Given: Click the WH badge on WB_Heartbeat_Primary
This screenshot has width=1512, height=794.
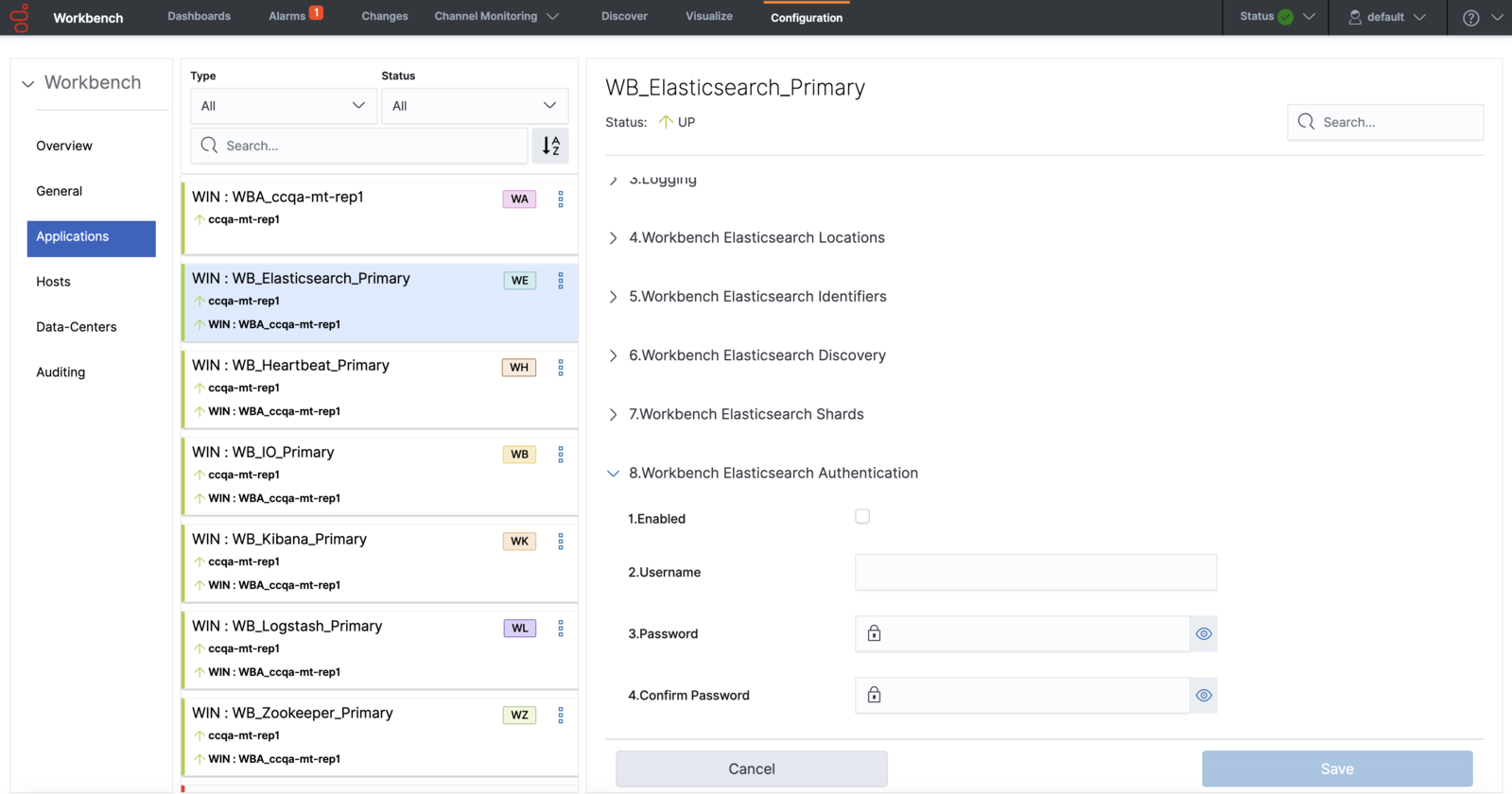Looking at the screenshot, I should coord(519,368).
